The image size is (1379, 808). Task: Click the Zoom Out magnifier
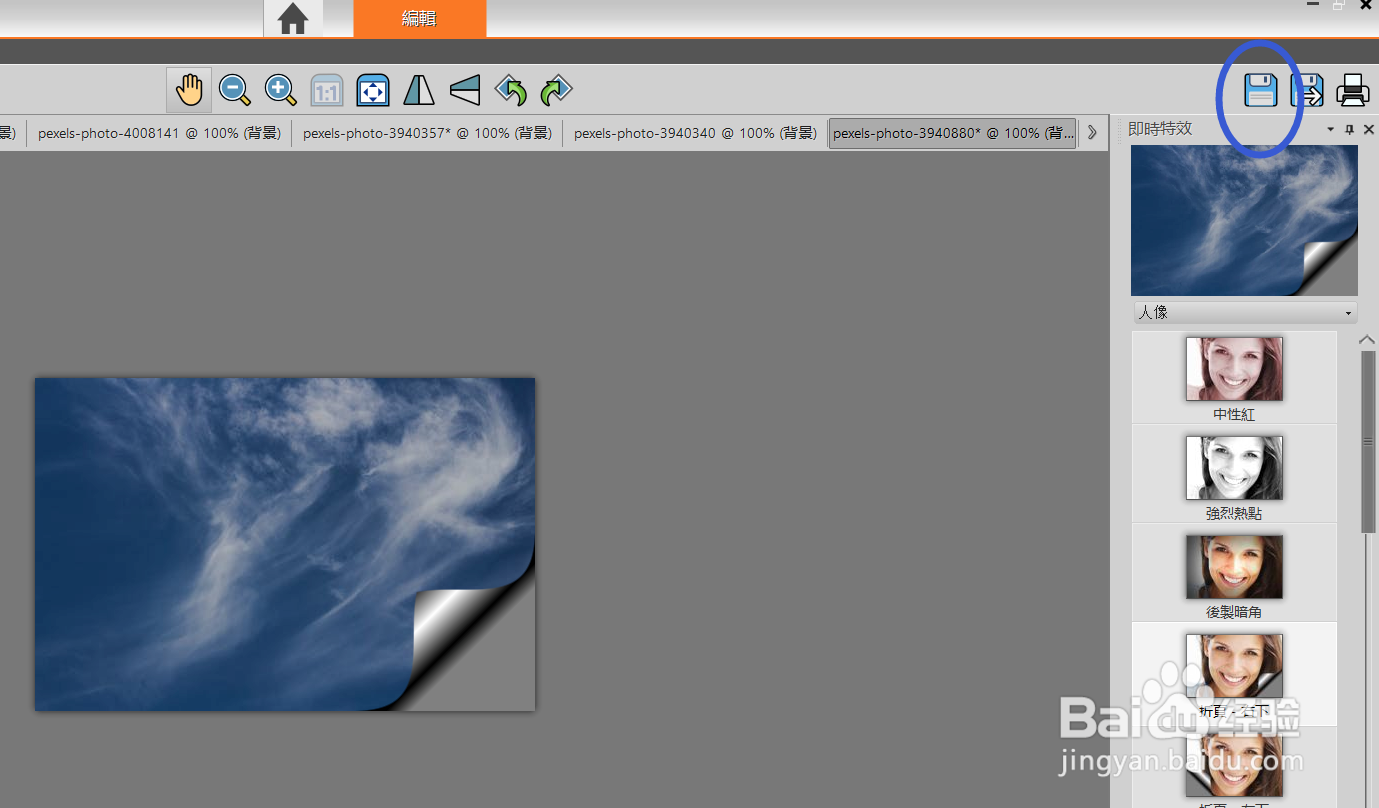[235, 91]
